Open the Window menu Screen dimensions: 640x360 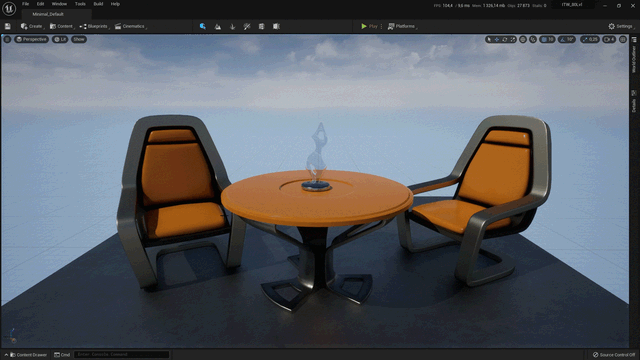[x=59, y=4]
